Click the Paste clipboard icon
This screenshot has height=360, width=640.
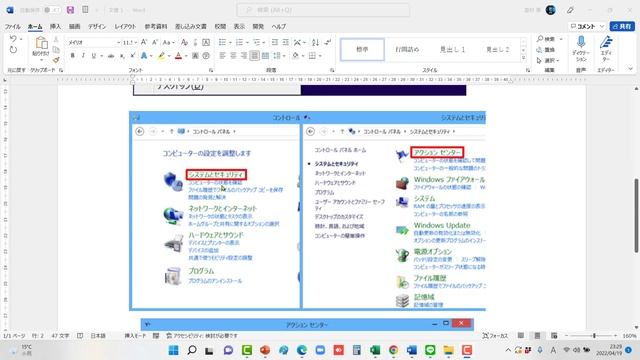41,43
